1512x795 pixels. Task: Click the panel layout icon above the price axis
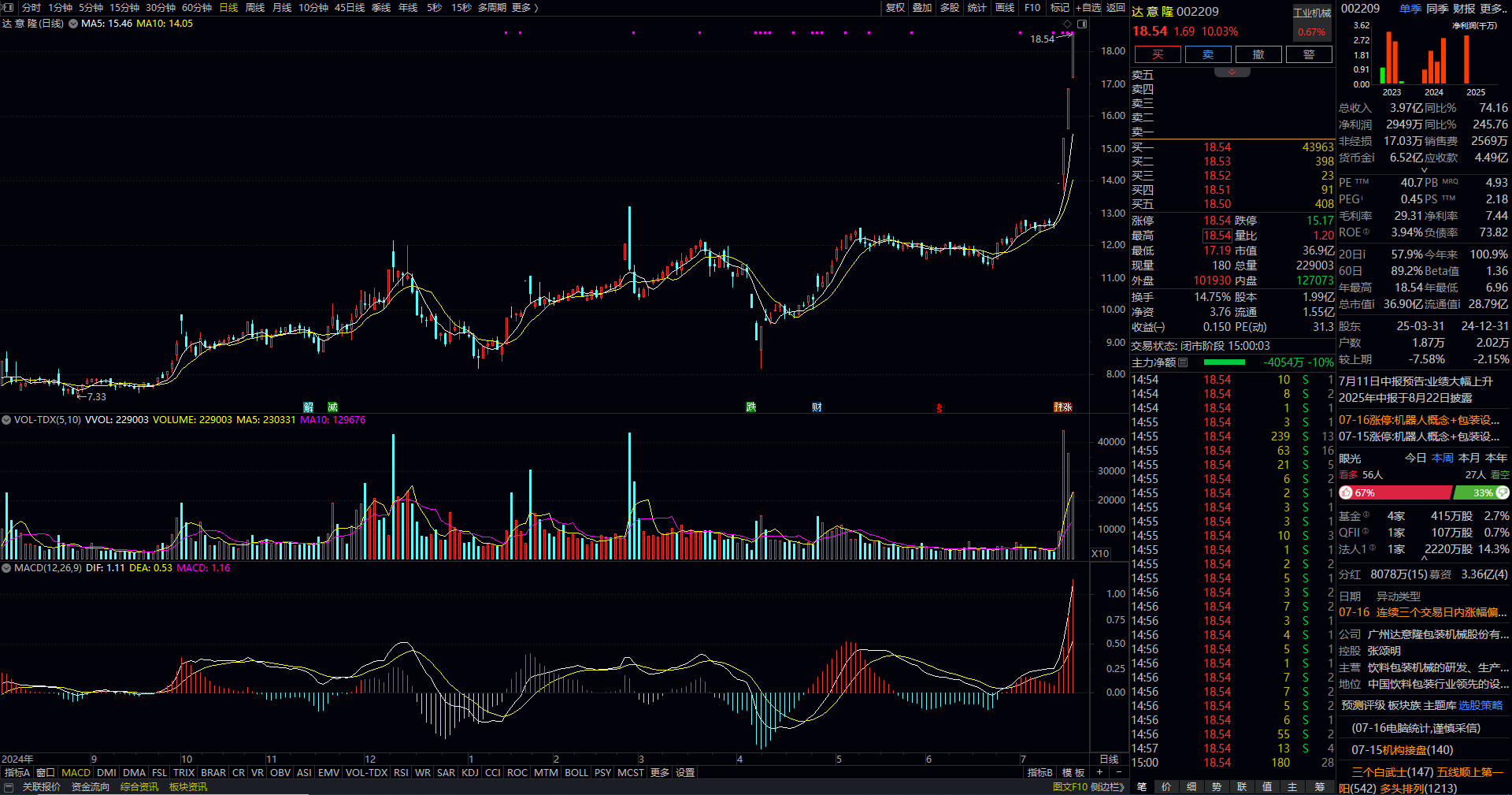click(1082, 24)
